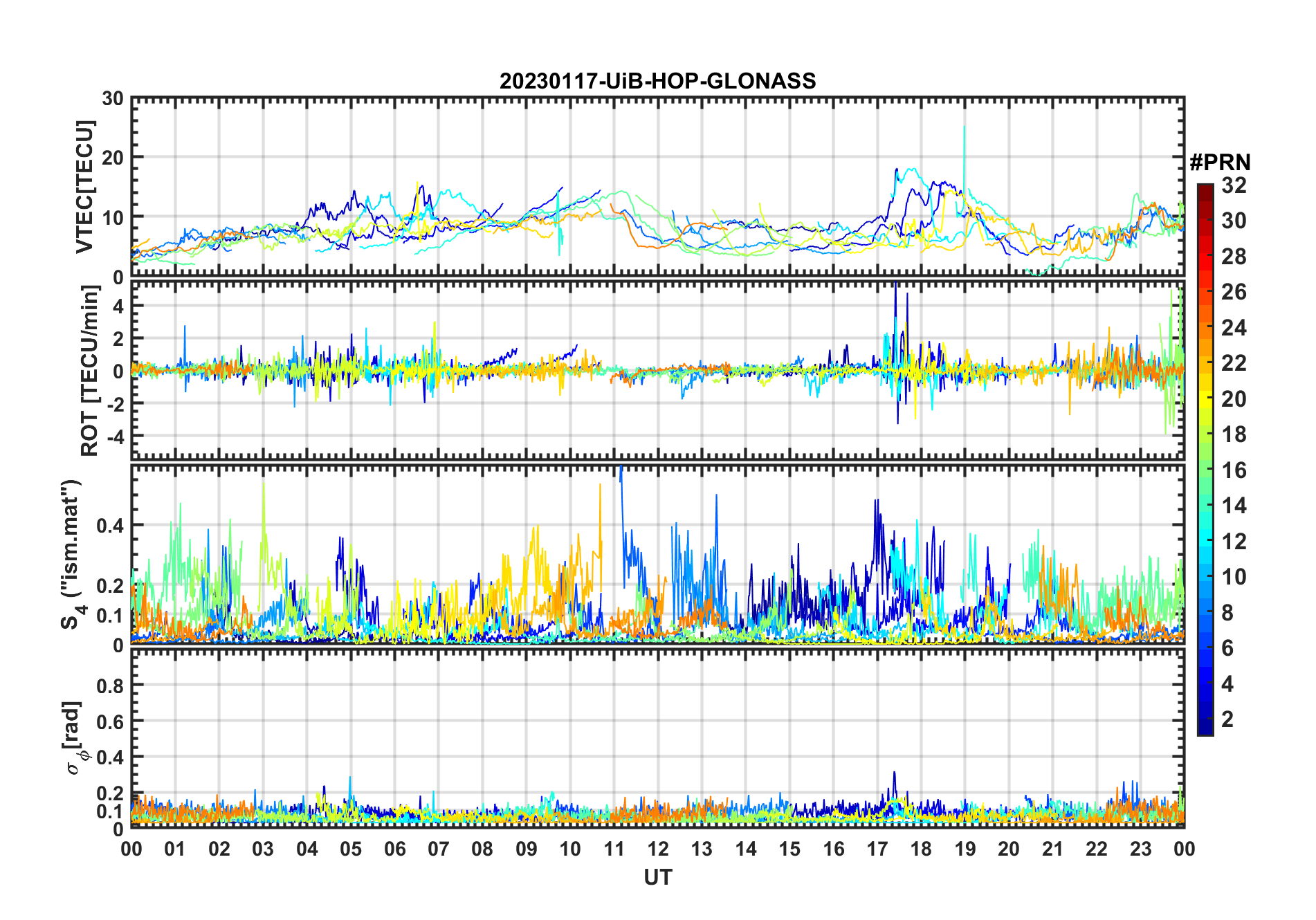The height and width of the screenshot is (920, 1316).
Task: Click the 0.4 tick label on sigma-phi axis
Action: point(110,757)
